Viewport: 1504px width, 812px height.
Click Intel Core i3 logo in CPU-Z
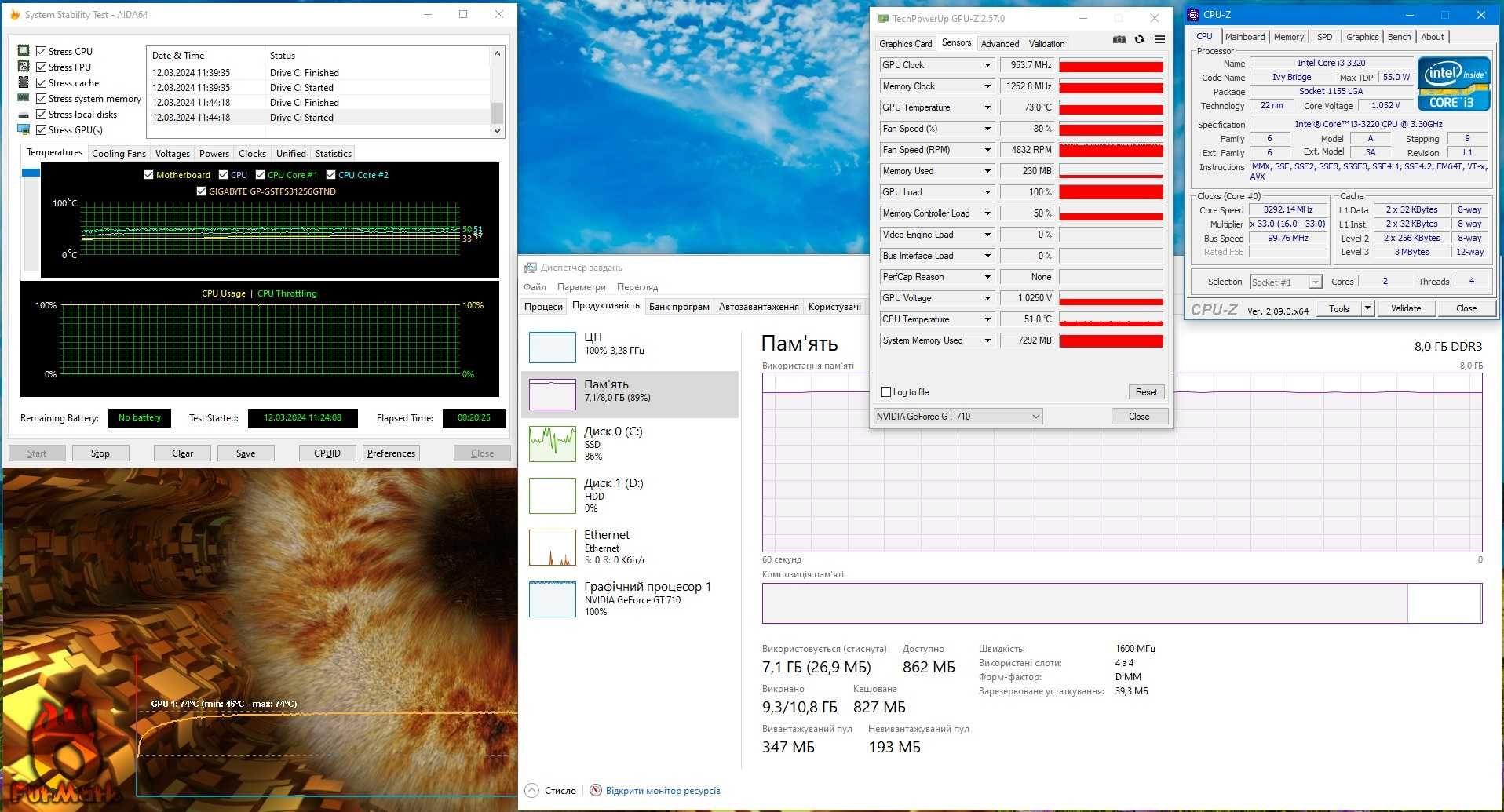pyautogui.click(x=1454, y=83)
